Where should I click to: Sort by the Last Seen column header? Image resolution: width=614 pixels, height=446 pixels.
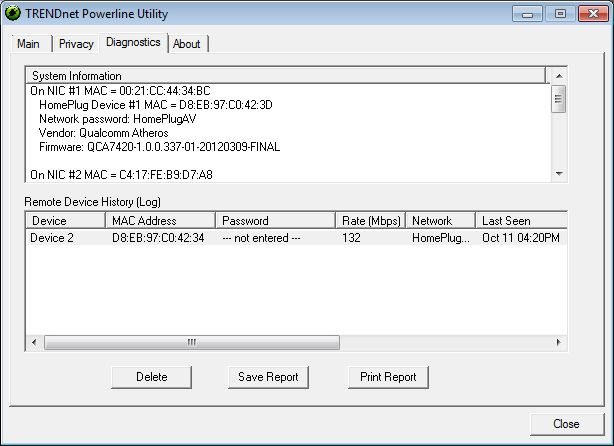522,220
